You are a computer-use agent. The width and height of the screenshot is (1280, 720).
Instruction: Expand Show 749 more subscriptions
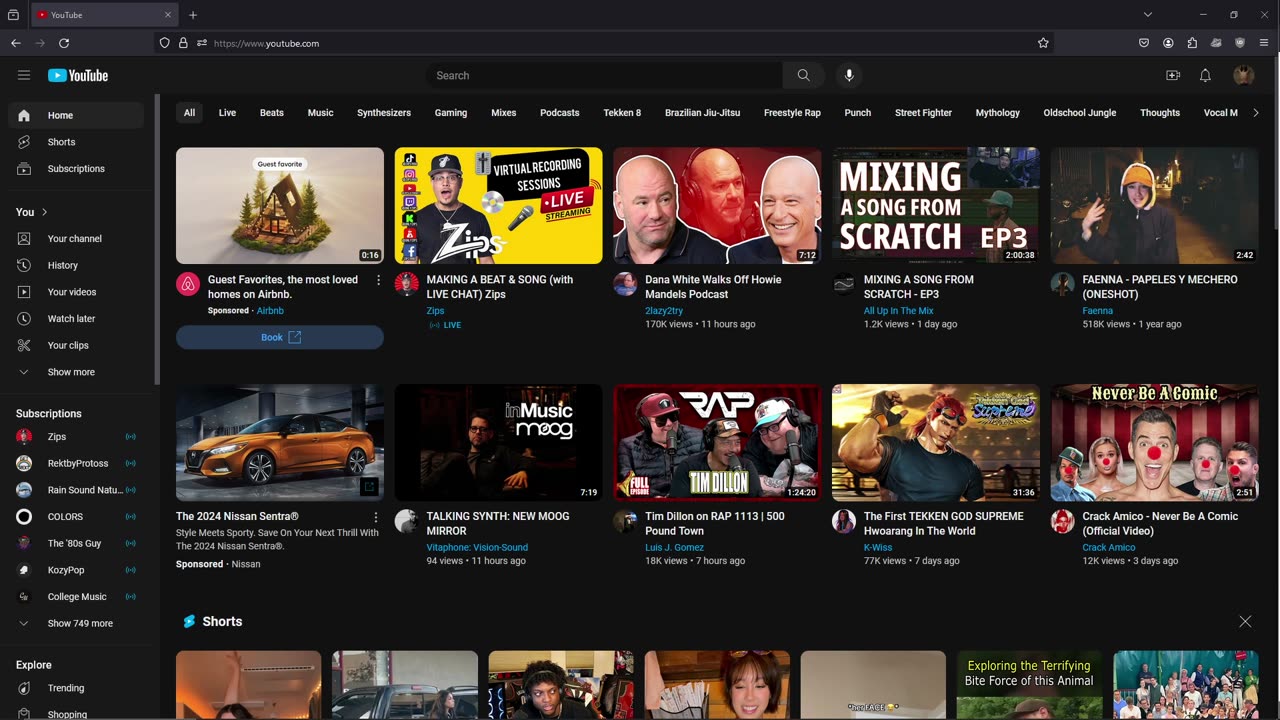coord(76,623)
